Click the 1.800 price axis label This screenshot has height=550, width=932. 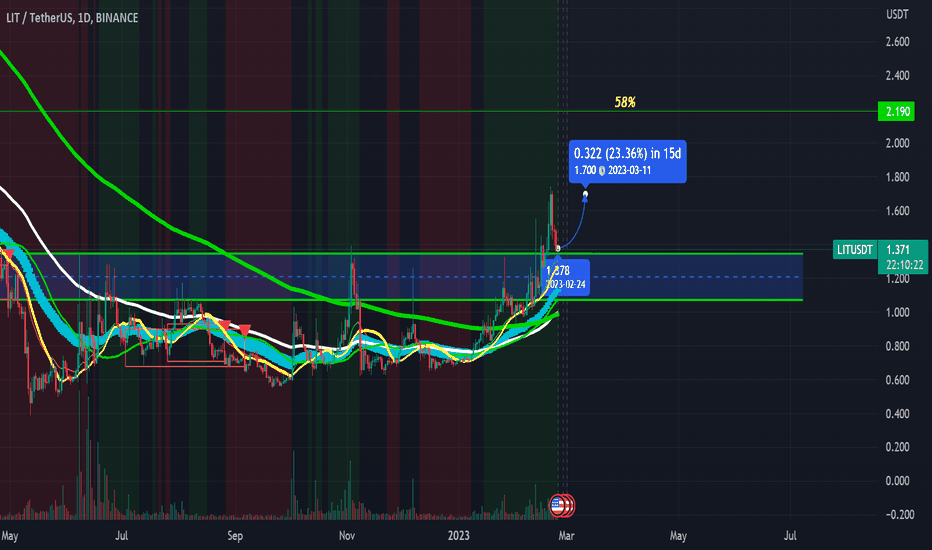pos(898,177)
